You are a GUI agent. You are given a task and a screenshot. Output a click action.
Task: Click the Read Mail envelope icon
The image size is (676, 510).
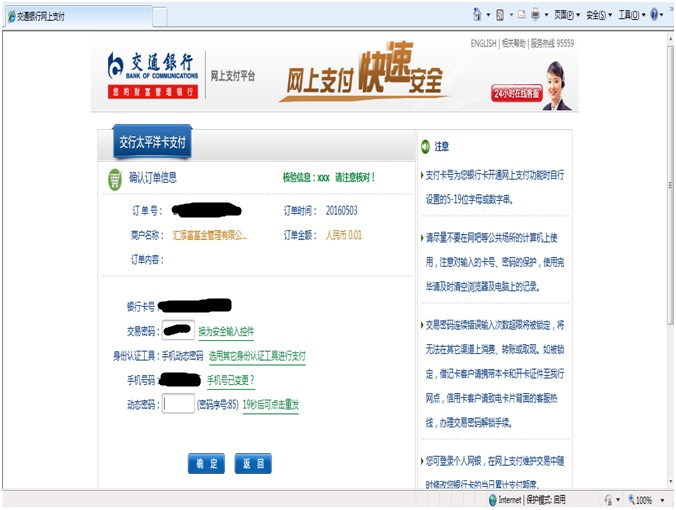click(521, 15)
